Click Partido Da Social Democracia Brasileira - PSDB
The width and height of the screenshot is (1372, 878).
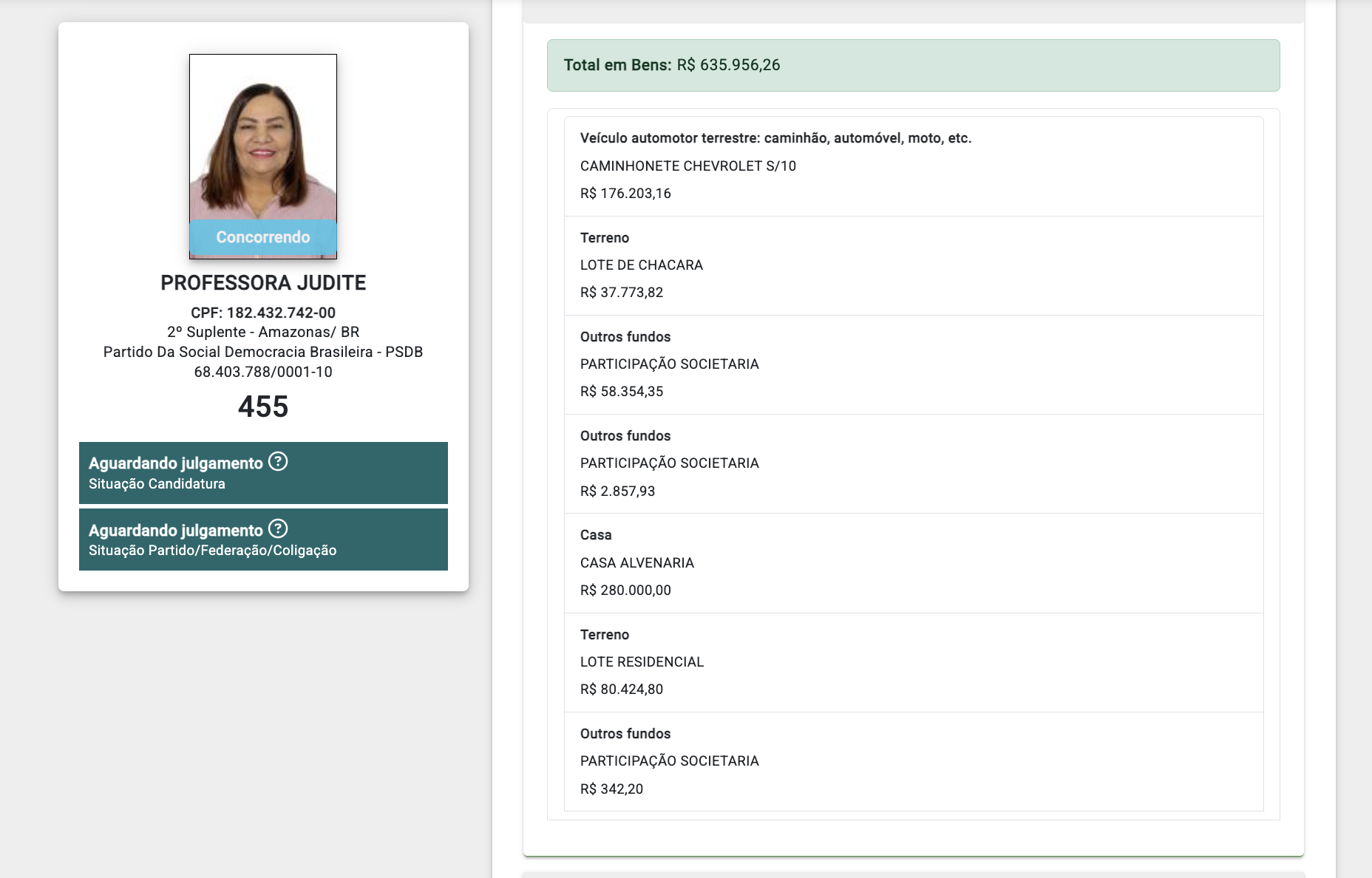pos(263,352)
